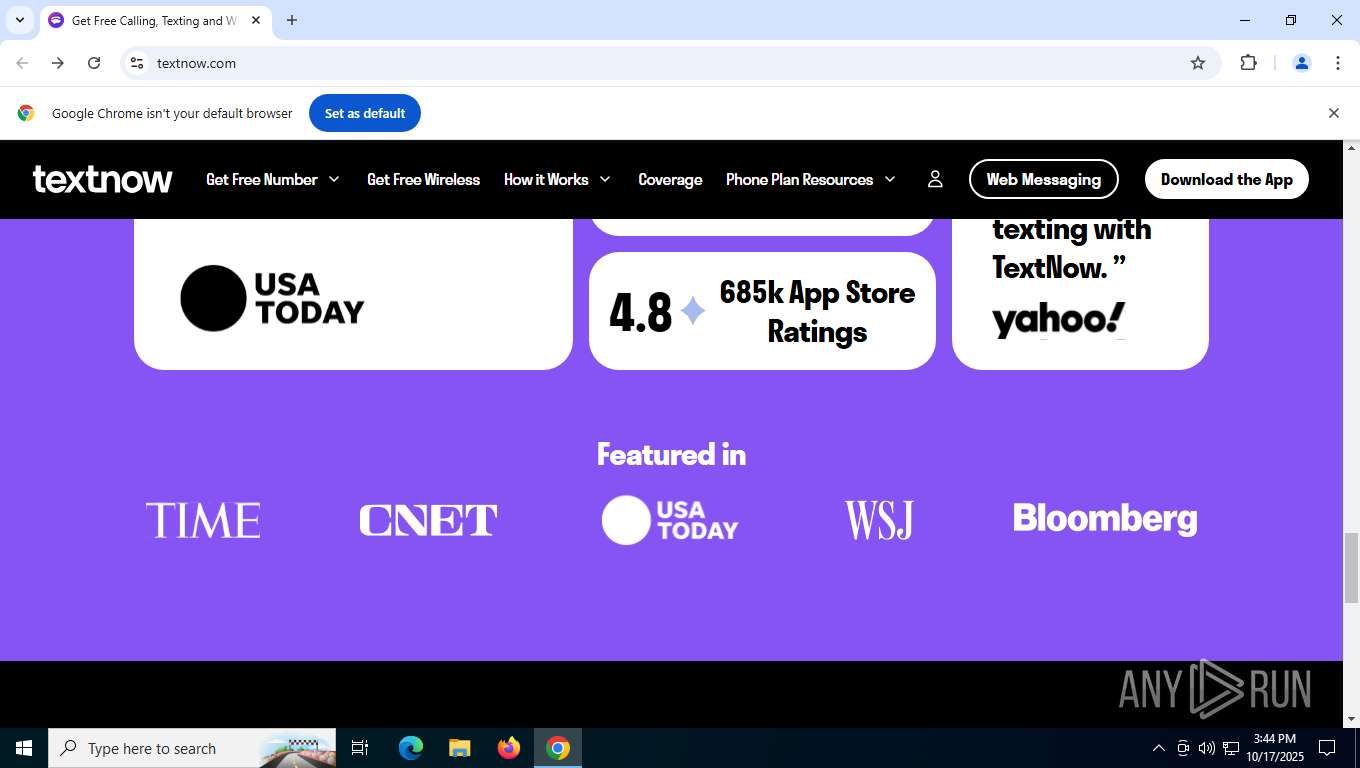The image size is (1360, 768).
Task: Expand Get Free Number menu
Action: point(273,179)
